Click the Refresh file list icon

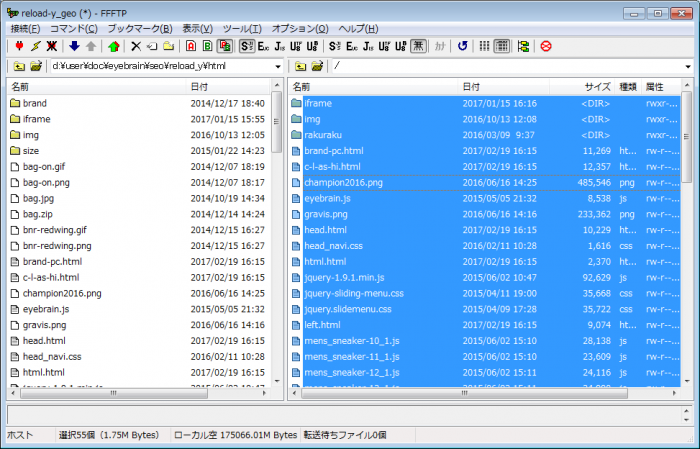[x=462, y=46]
